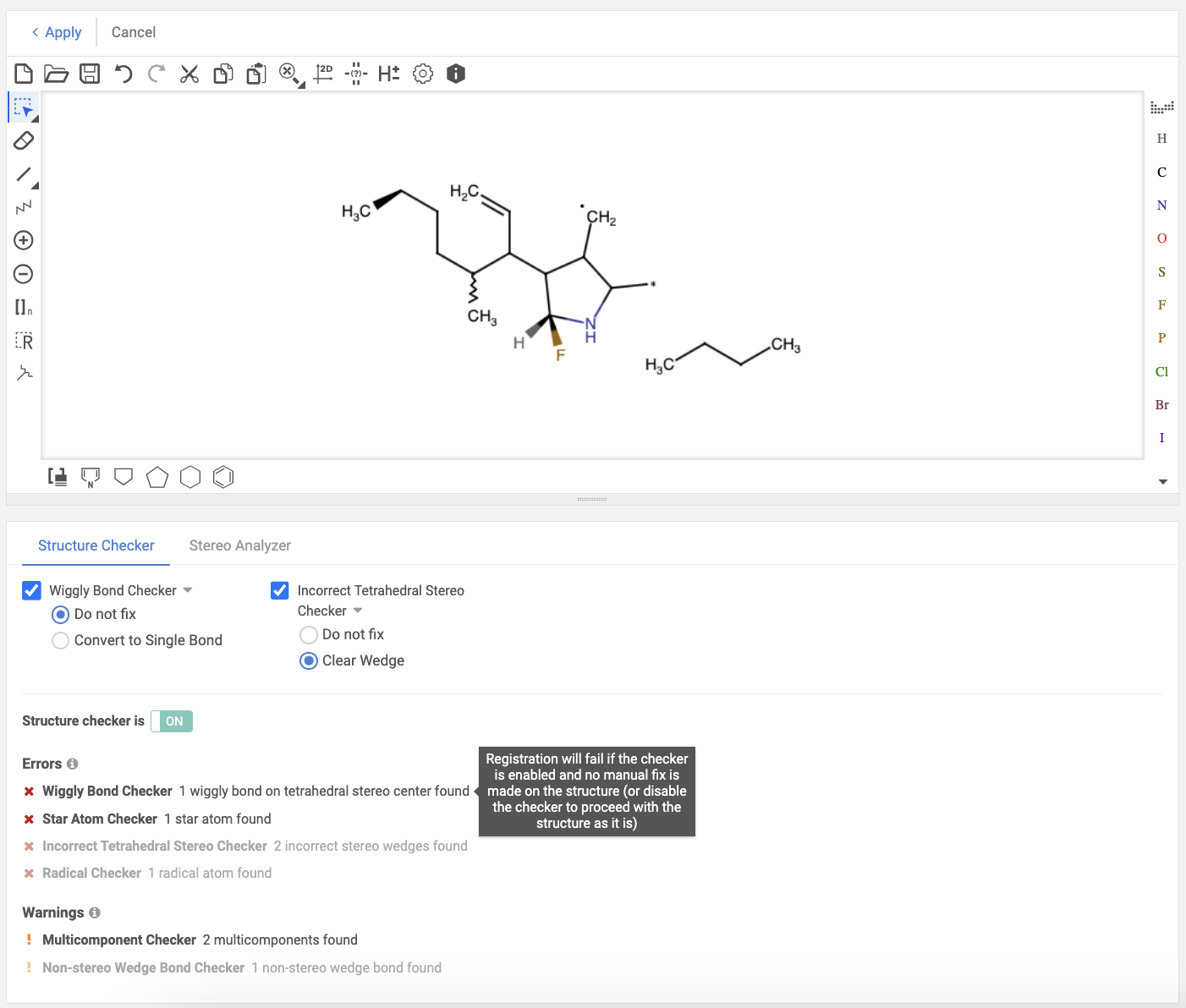Select the benzene ring template
The height and width of the screenshot is (1008, 1186).
tap(223, 478)
